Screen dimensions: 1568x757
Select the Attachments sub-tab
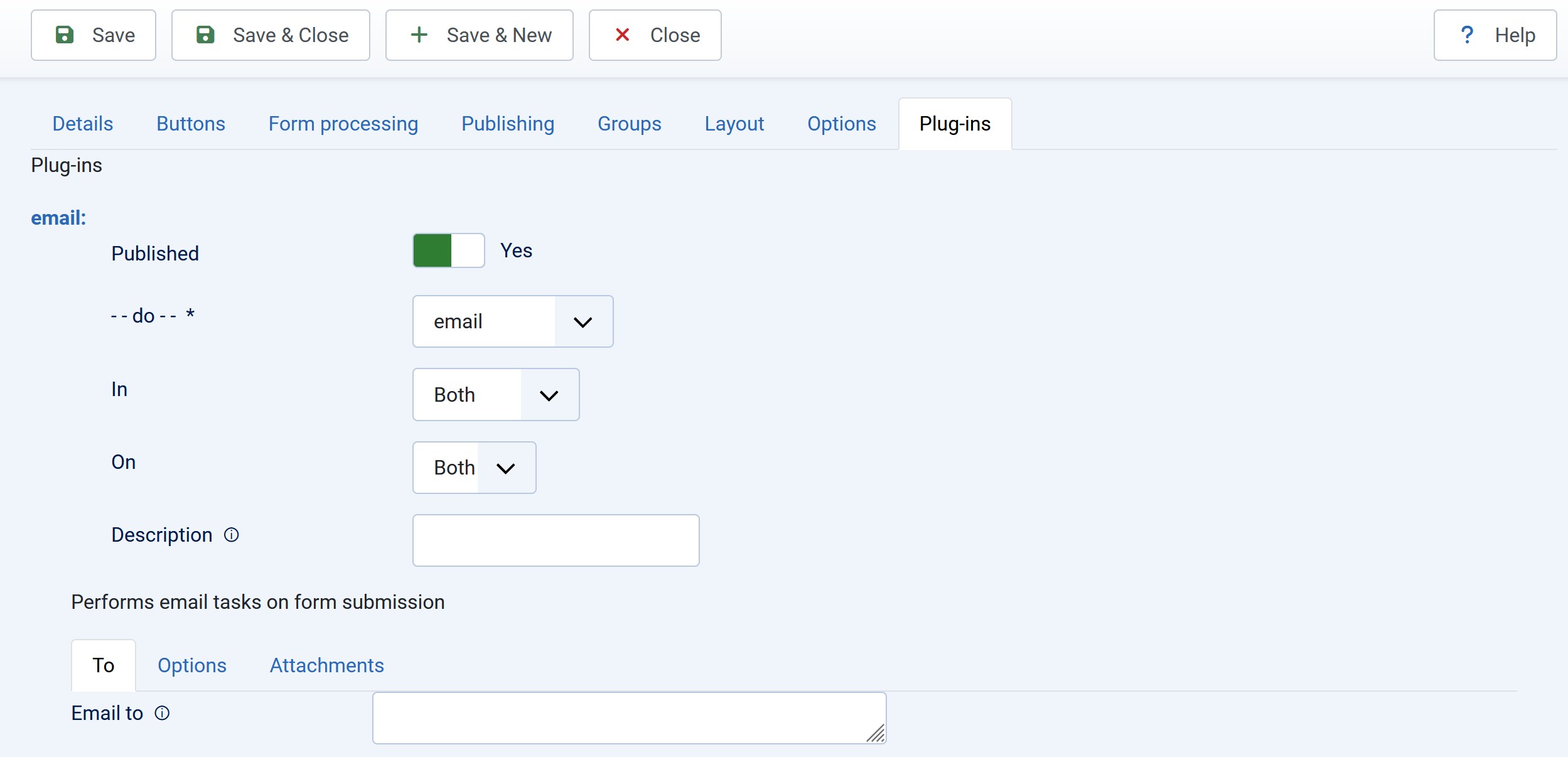pyautogui.click(x=326, y=665)
